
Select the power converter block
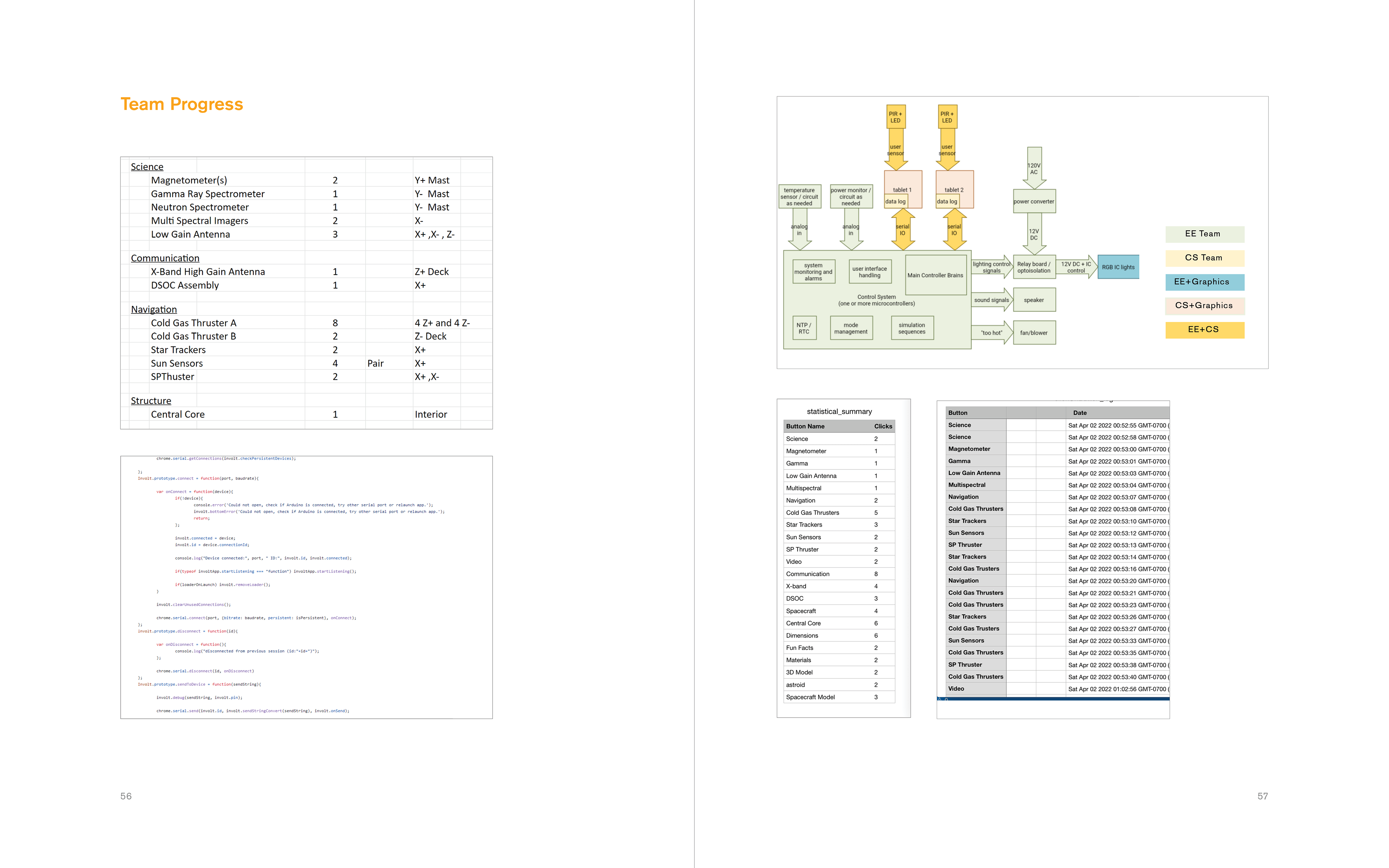pos(1034,201)
